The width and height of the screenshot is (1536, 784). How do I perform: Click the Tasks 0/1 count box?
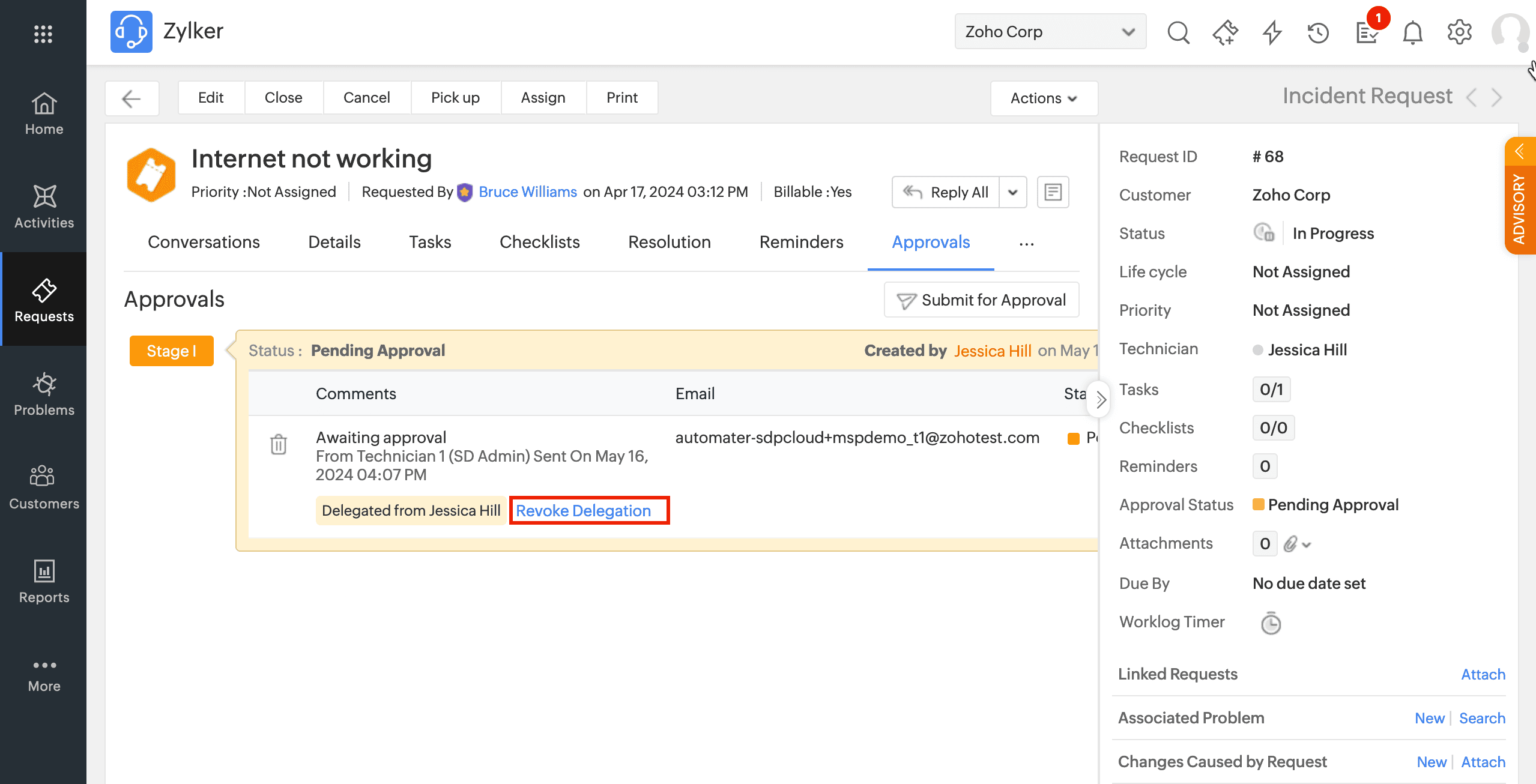pyautogui.click(x=1271, y=390)
